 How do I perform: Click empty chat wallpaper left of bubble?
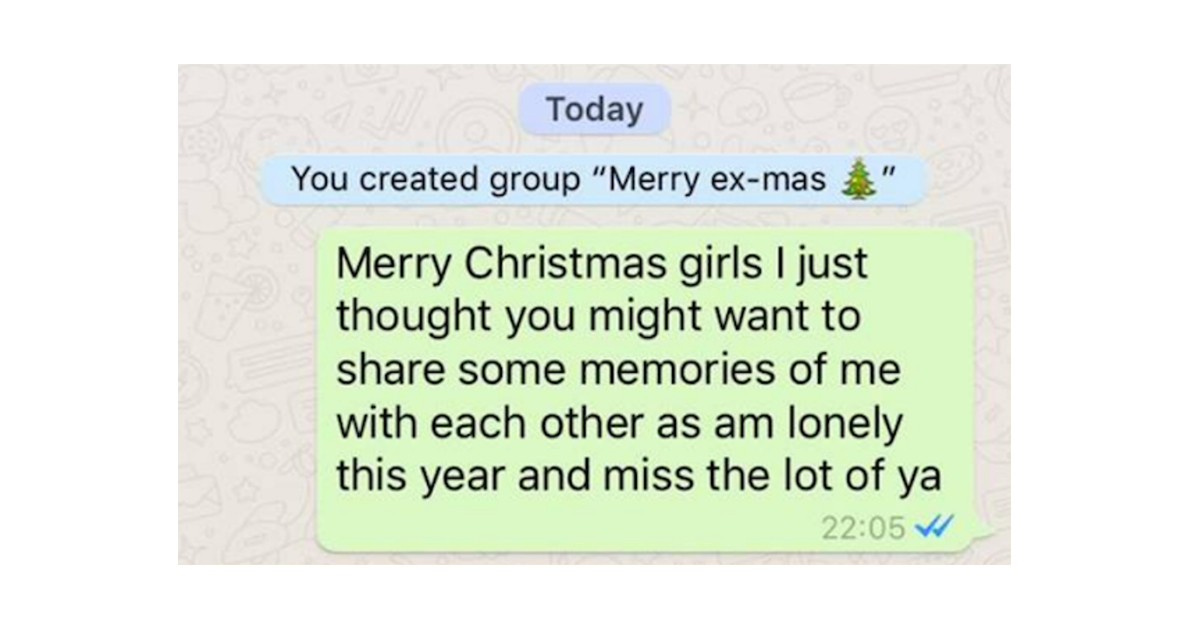[x=248, y=450]
